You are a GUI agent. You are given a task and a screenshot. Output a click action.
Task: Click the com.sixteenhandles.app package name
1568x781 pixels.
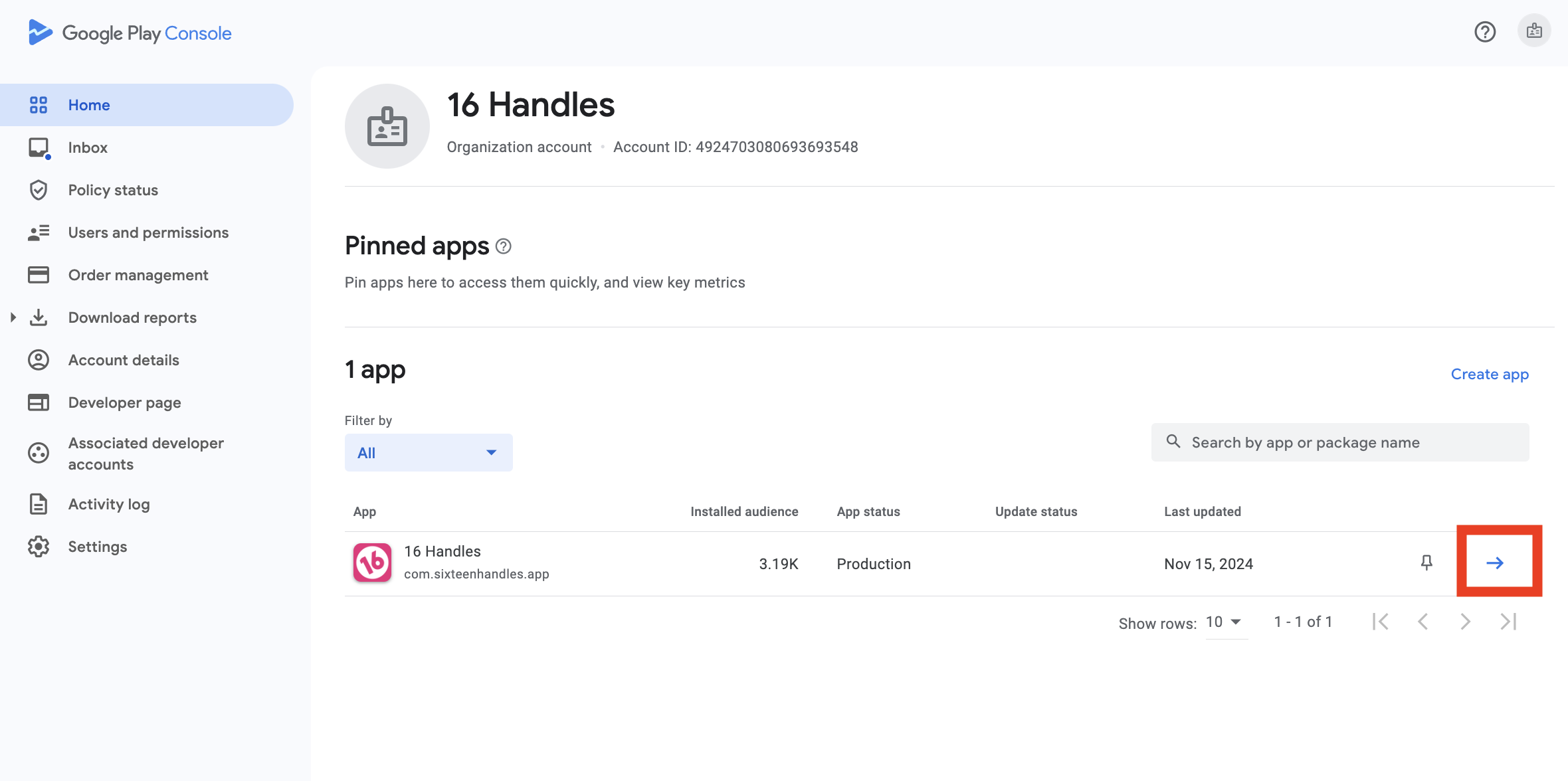[x=476, y=574]
